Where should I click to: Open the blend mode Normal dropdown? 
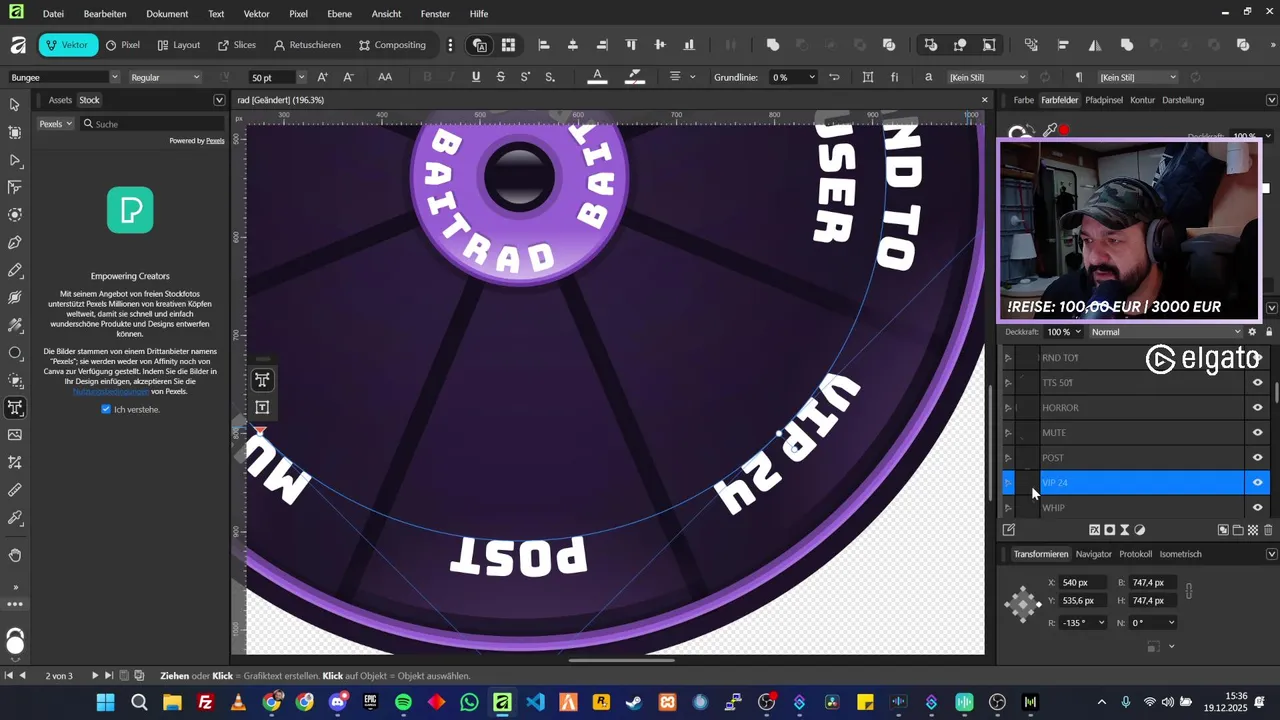pos(1165,332)
